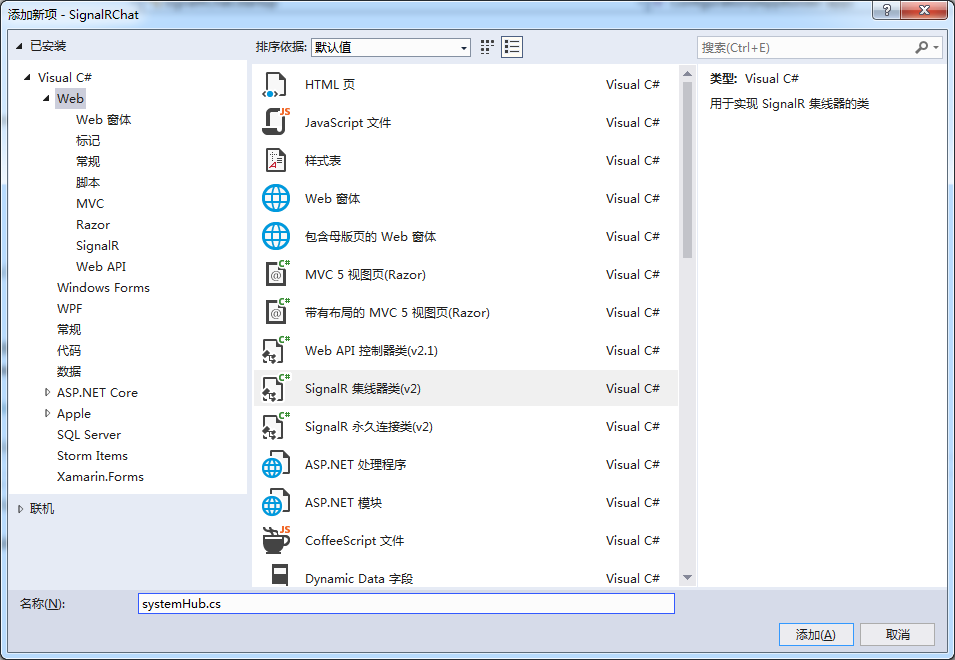Click "用于实现 SignalR 集线器的类" description
Image resolution: width=955 pixels, height=660 pixels.
coord(789,104)
